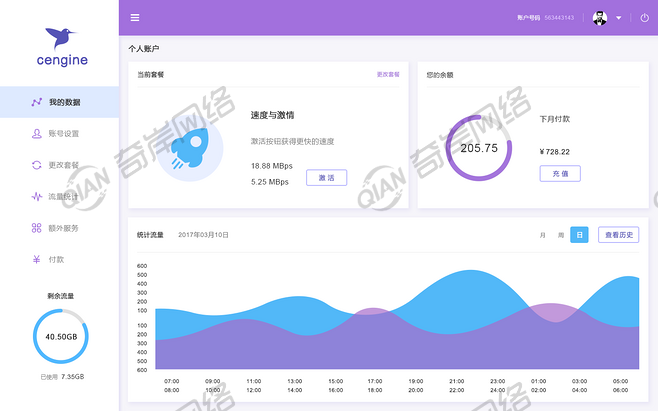Click the power logout icon

[x=644, y=18]
